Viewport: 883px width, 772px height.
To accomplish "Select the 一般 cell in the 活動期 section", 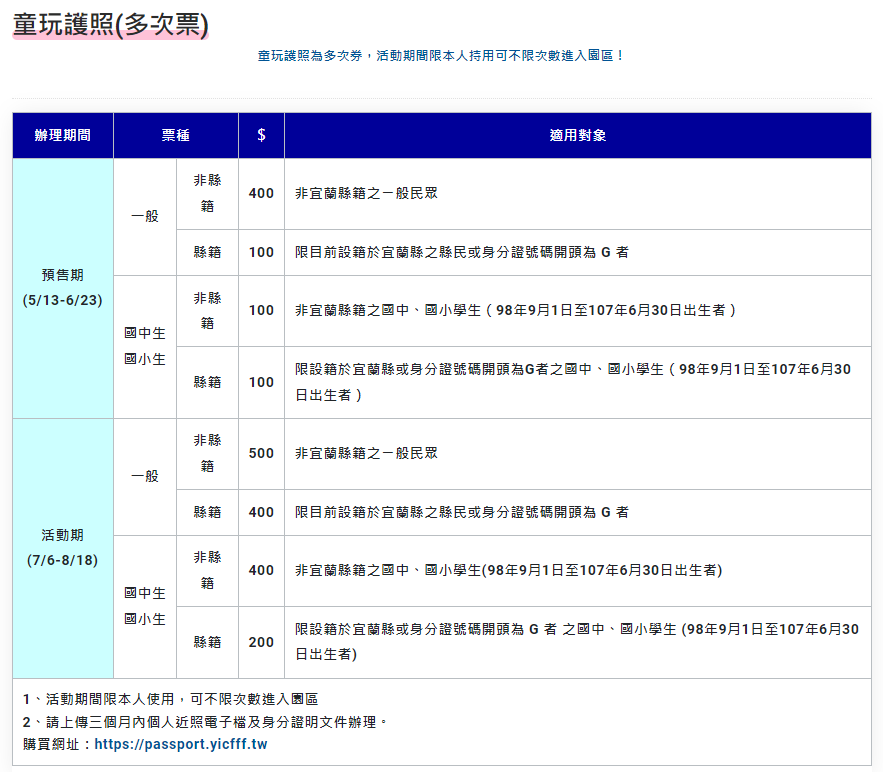I will tap(145, 476).
